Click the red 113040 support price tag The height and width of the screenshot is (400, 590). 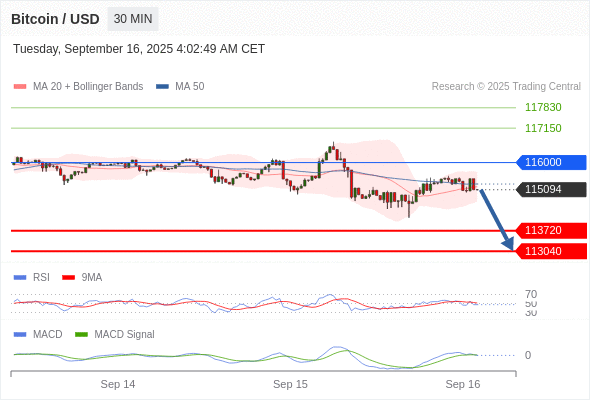point(551,251)
